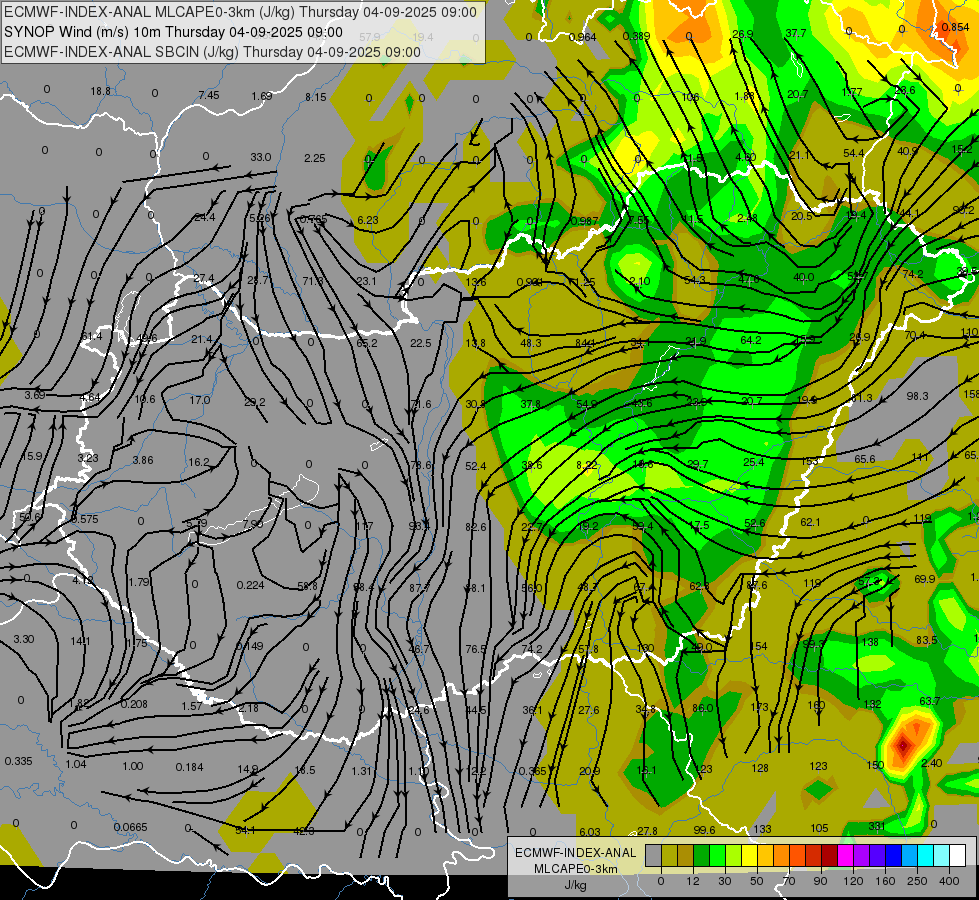Click the map value 8.15
The width and height of the screenshot is (979, 900).
(x=316, y=97)
